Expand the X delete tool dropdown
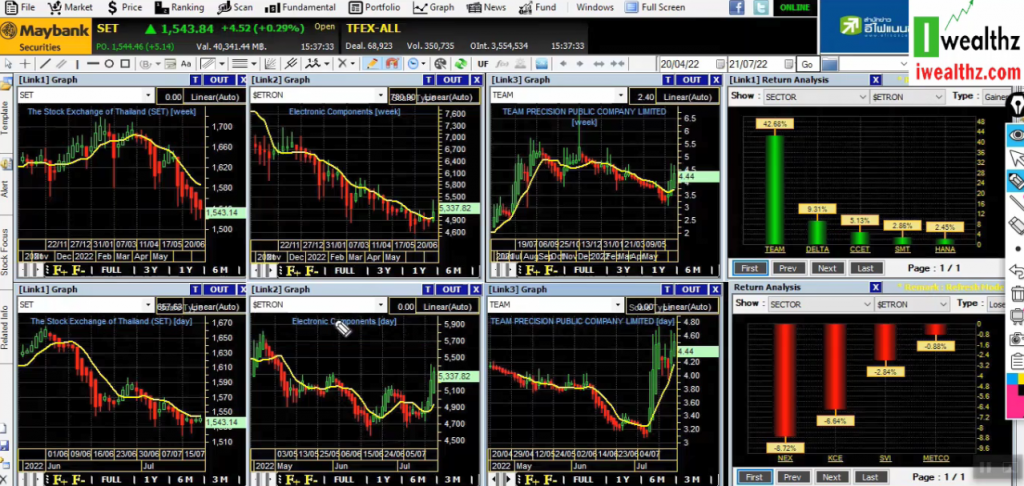The image size is (1024, 486). pos(353,63)
